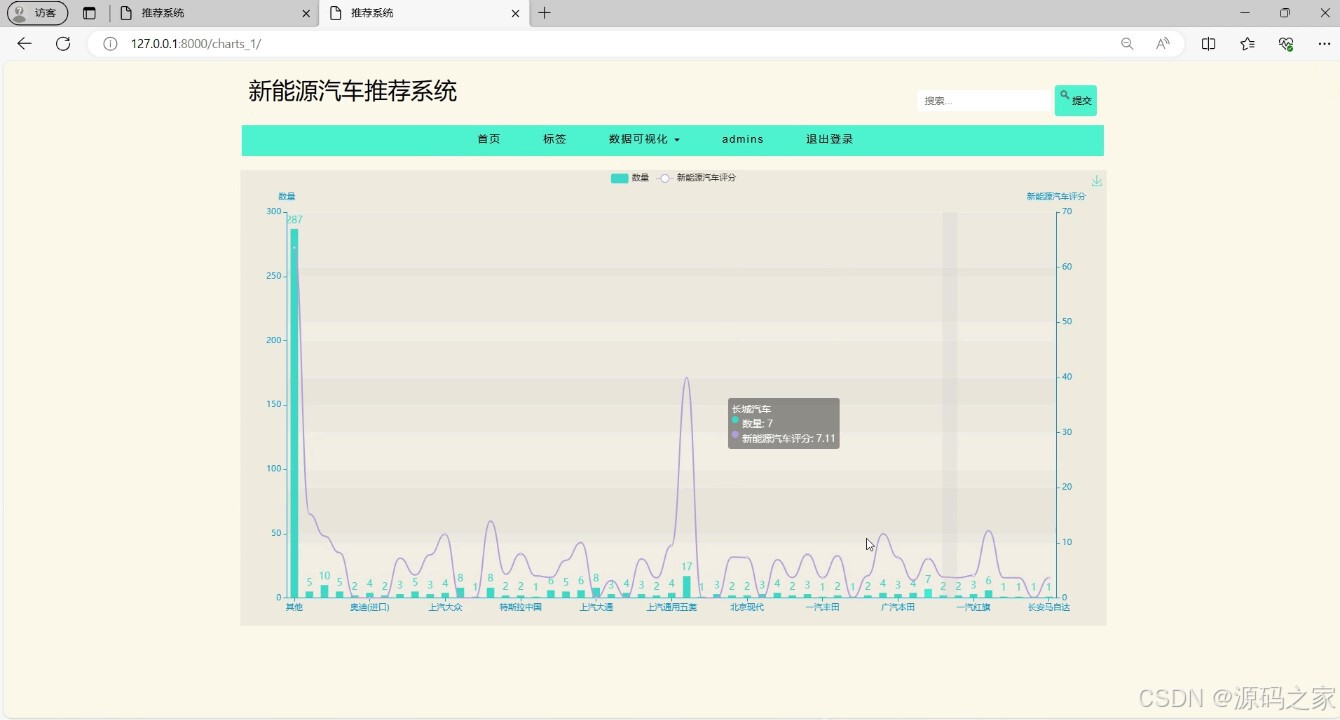Focus the 搜索 search input field
The image size is (1340, 720).
click(984, 101)
